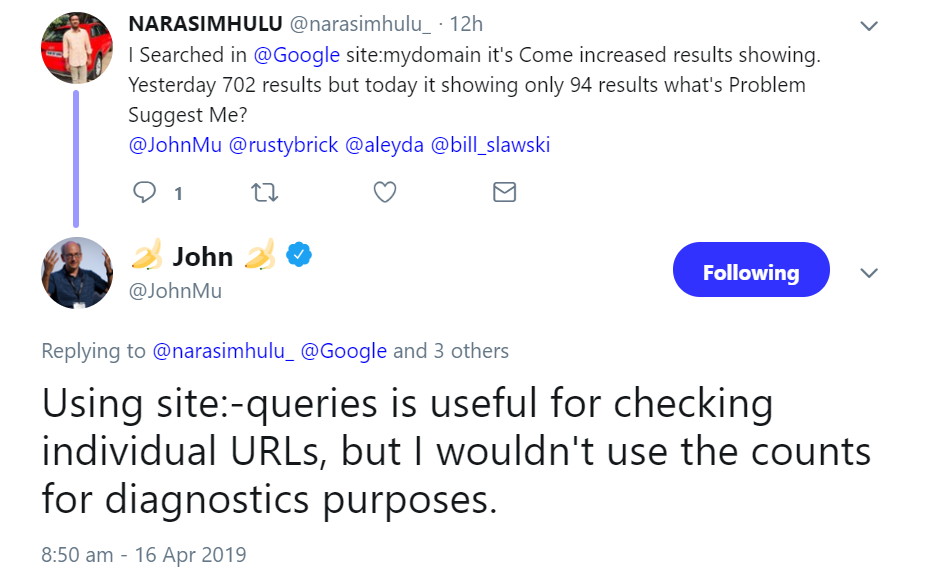Image resolution: width=928 pixels, height=574 pixels.
Task: Reply to NARASIMHULU's tweet
Action: 145,192
